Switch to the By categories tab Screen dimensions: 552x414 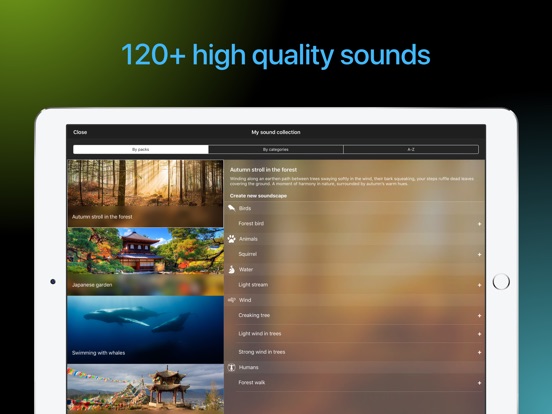pos(276,149)
